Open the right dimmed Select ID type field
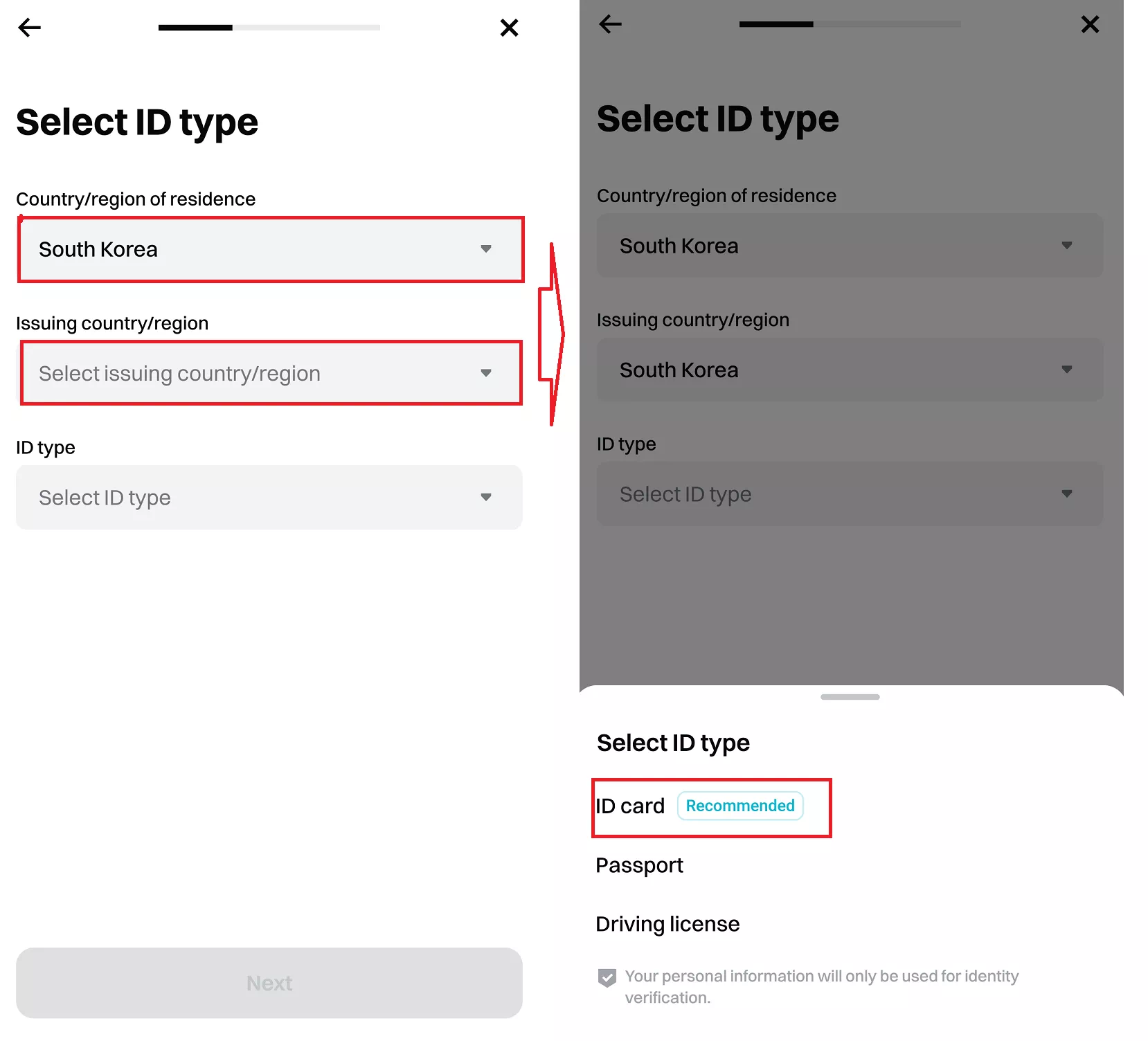Screen dimensions: 1148x1041 (850, 494)
